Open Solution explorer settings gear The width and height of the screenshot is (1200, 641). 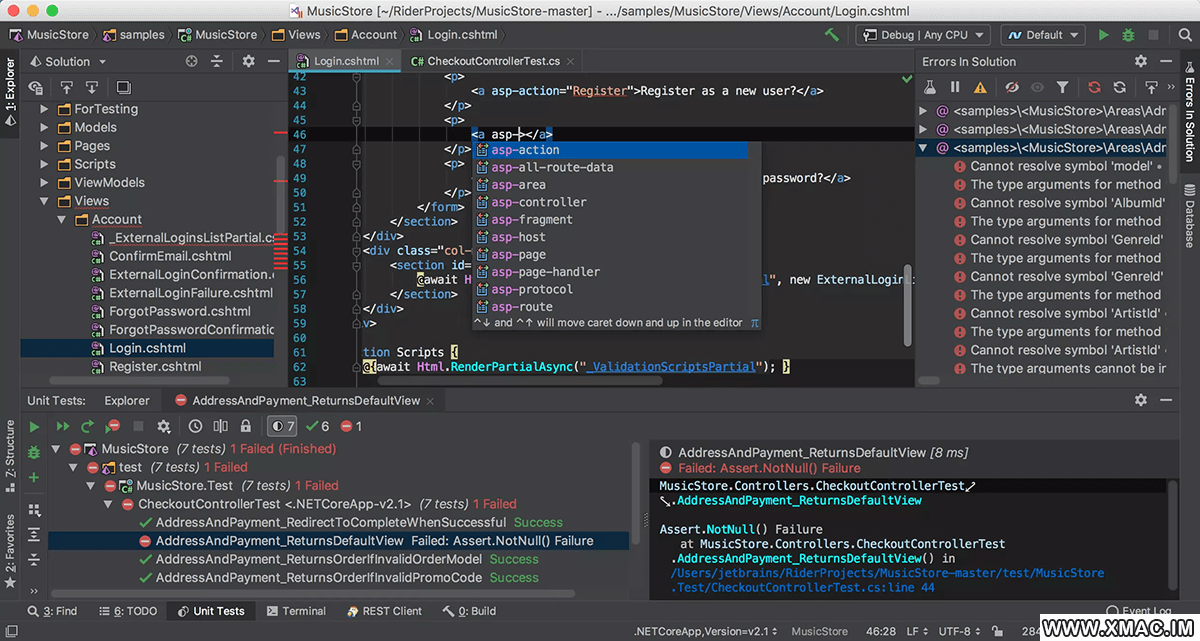(x=249, y=61)
